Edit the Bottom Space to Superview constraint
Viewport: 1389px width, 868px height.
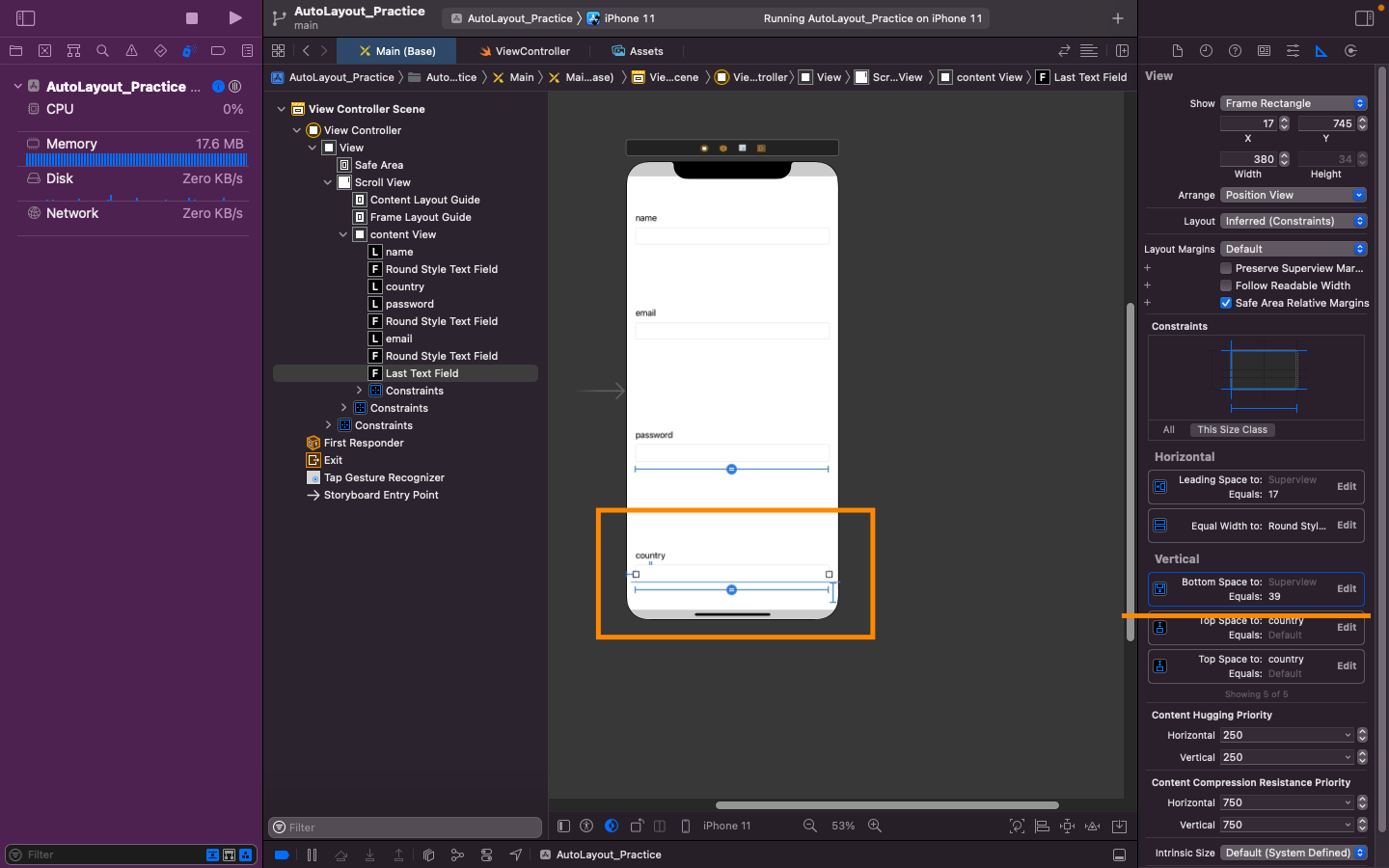[x=1347, y=588]
